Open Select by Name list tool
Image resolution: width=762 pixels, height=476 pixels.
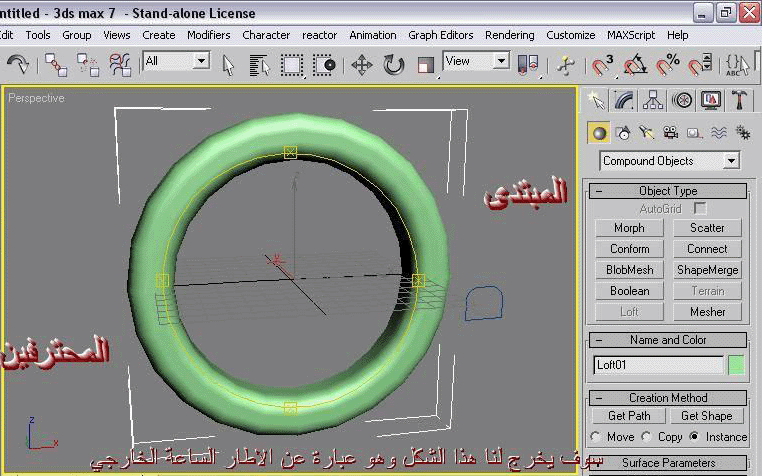260,65
